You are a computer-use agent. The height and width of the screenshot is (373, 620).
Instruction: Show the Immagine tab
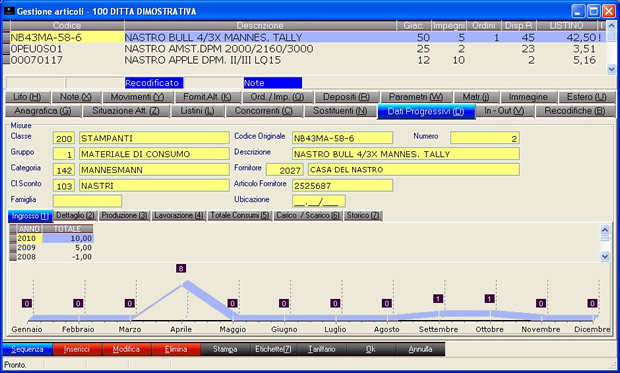528,97
